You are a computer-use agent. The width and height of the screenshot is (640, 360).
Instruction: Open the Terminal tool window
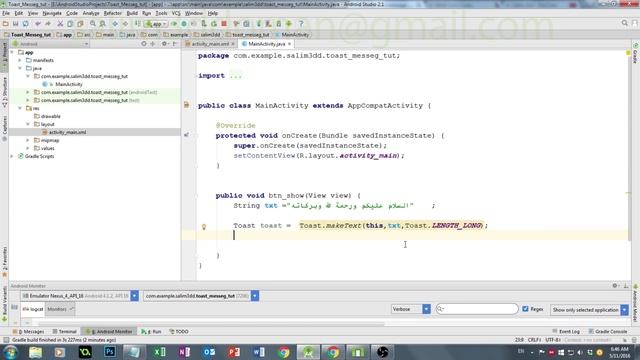64,331
